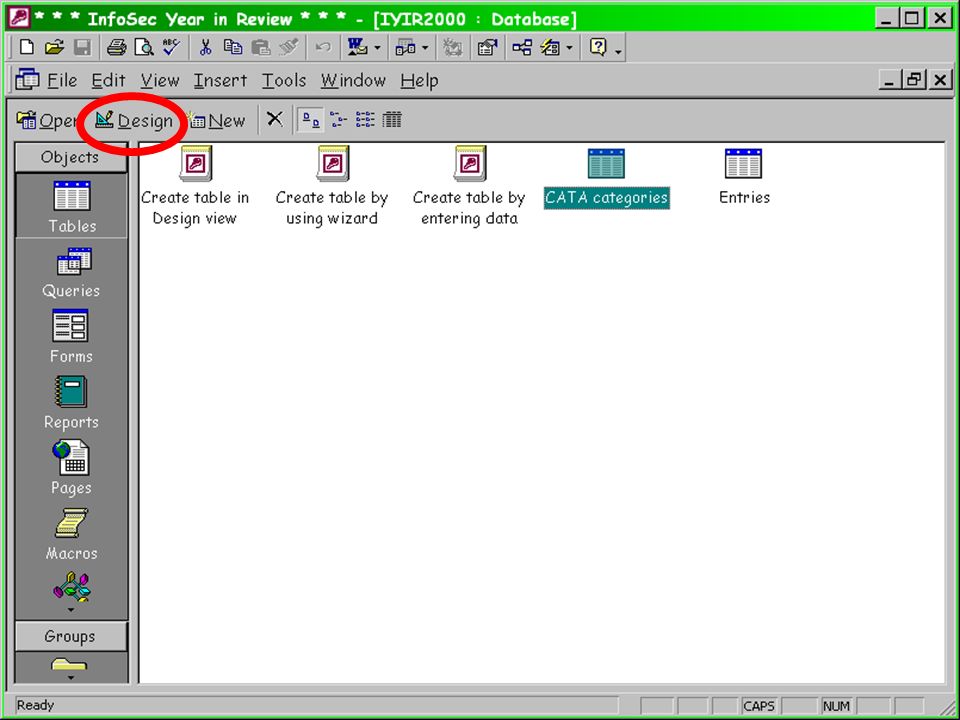Click the Objects header button

70,157
